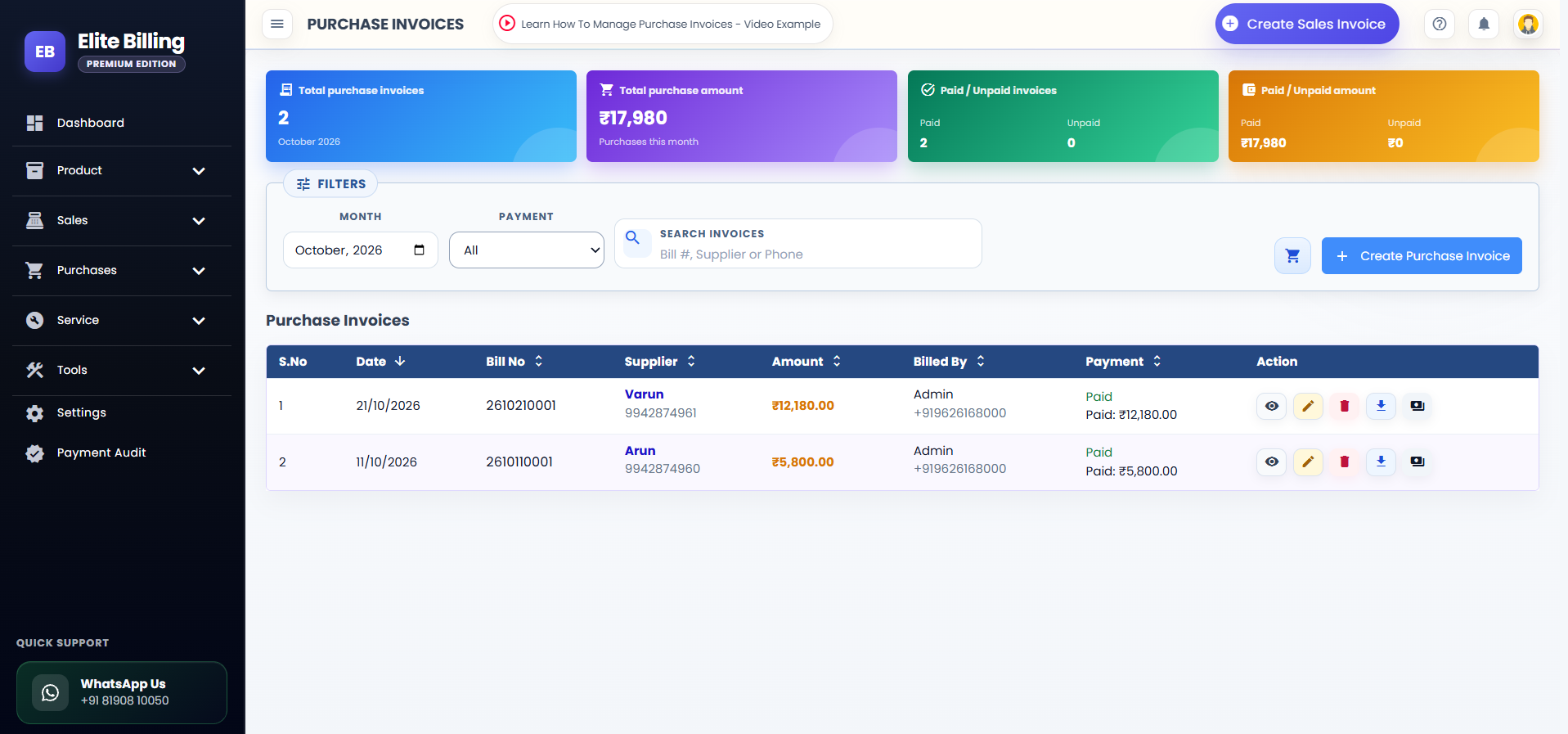
Task: Open Payment Audit in sidebar
Action: 122,453
